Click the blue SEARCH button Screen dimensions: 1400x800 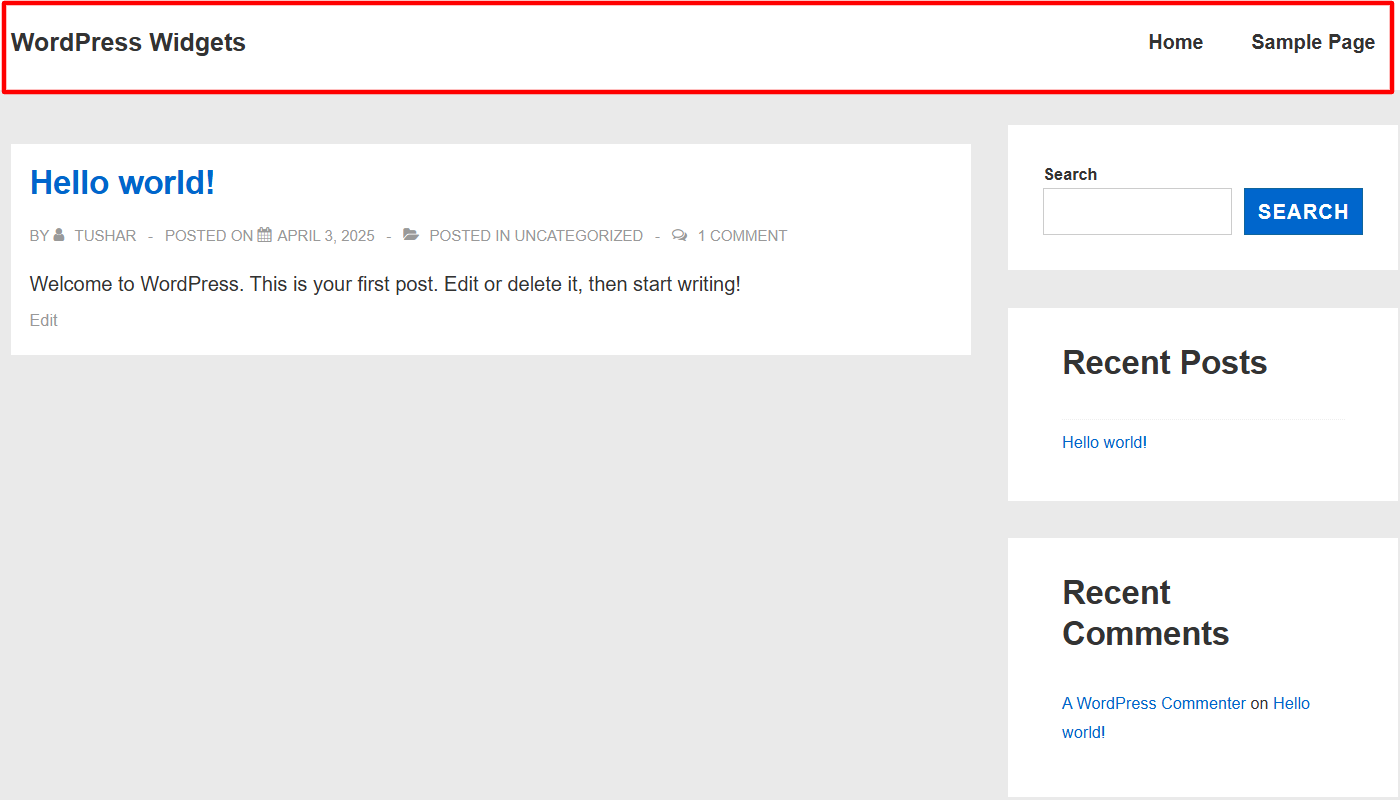click(1303, 211)
